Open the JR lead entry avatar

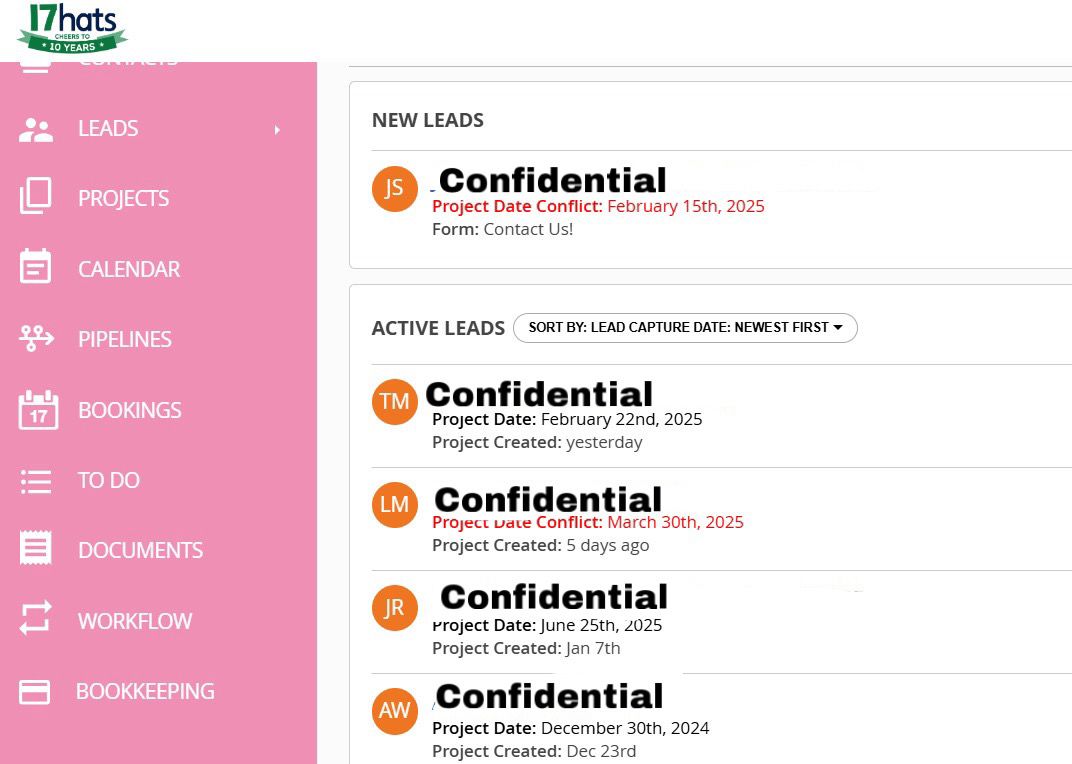point(394,608)
